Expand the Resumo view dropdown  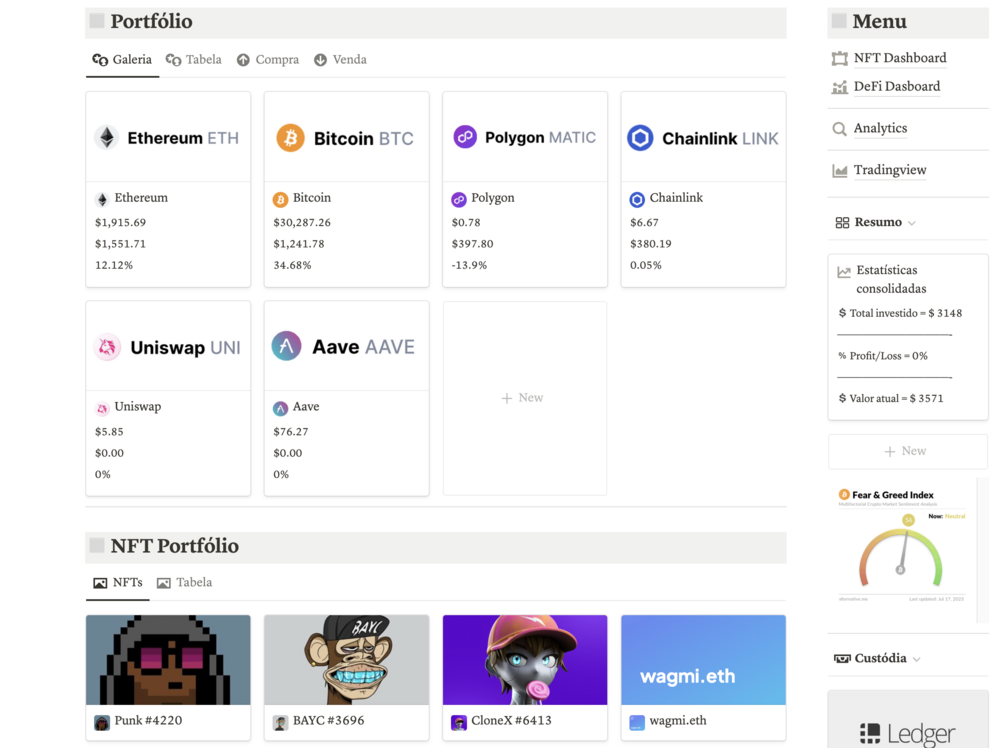912,223
